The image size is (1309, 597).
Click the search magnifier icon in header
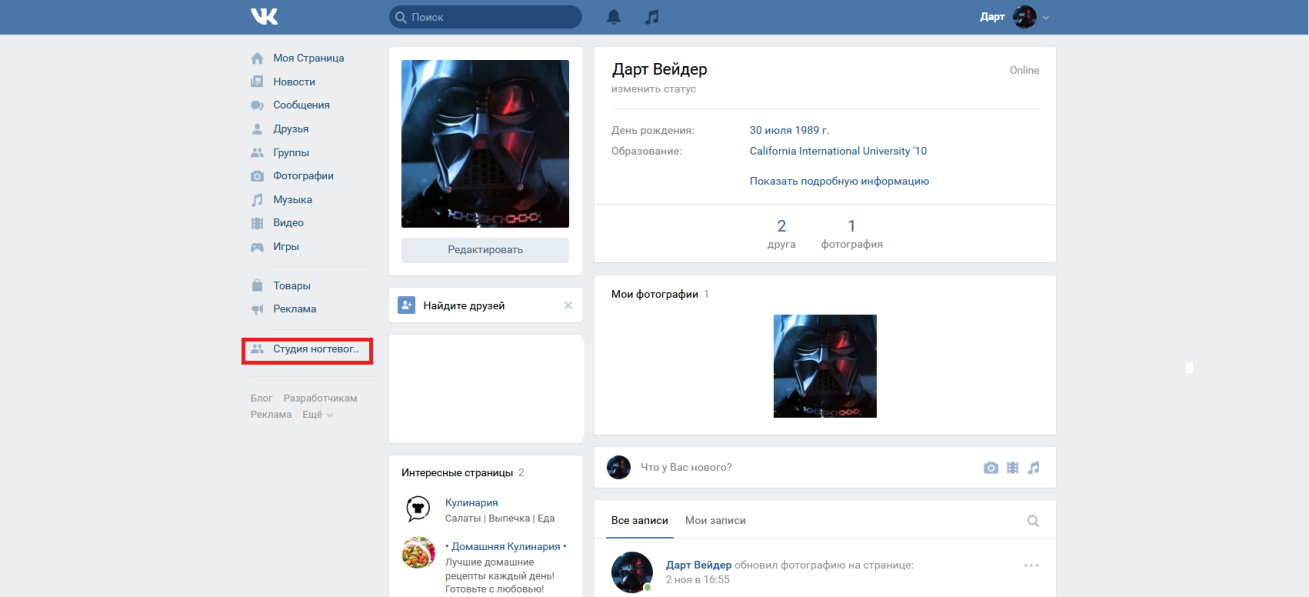coord(401,17)
